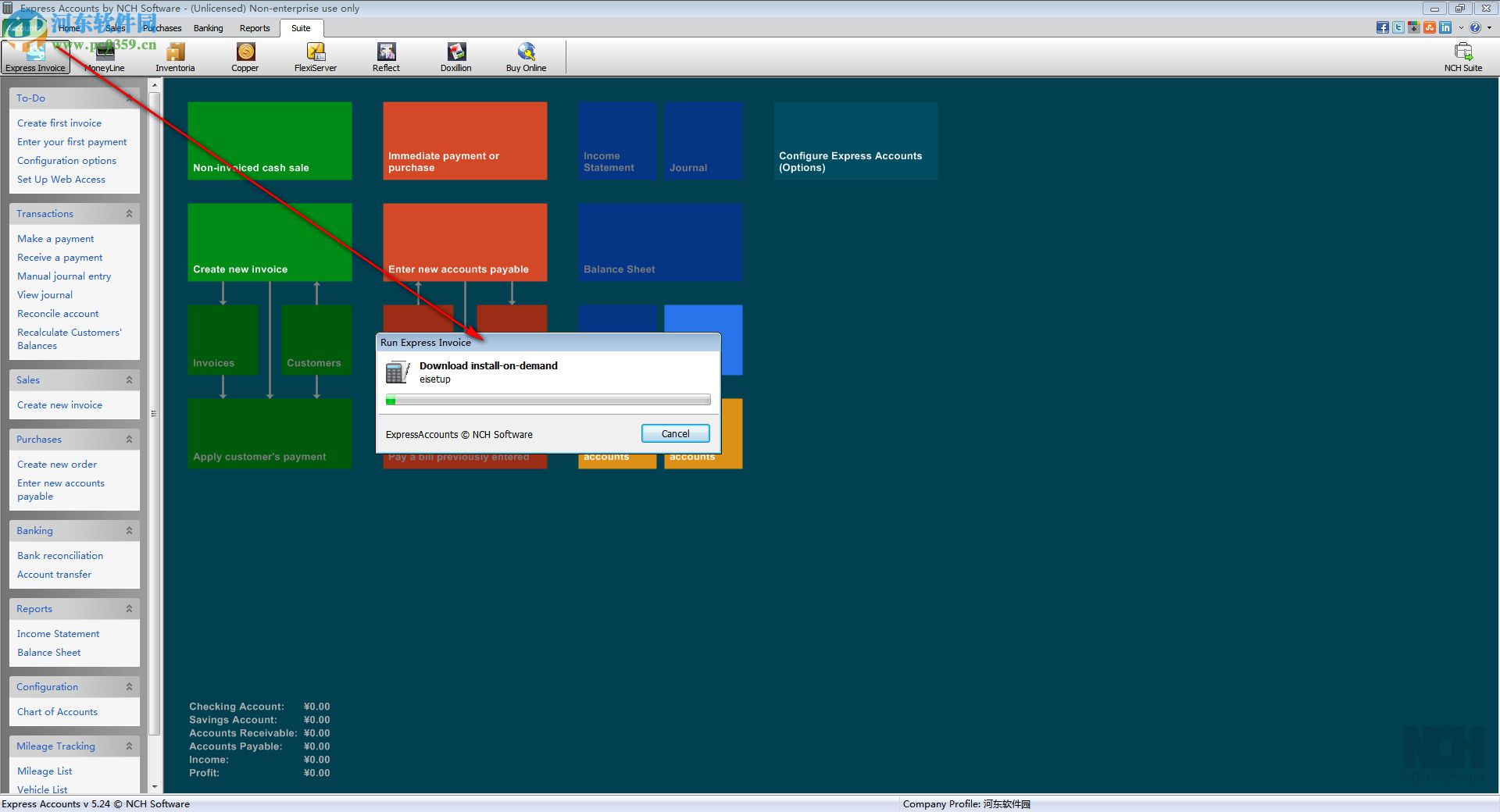Cancel the Express Invoice download
This screenshot has width=1500, height=812.
tap(675, 434)
